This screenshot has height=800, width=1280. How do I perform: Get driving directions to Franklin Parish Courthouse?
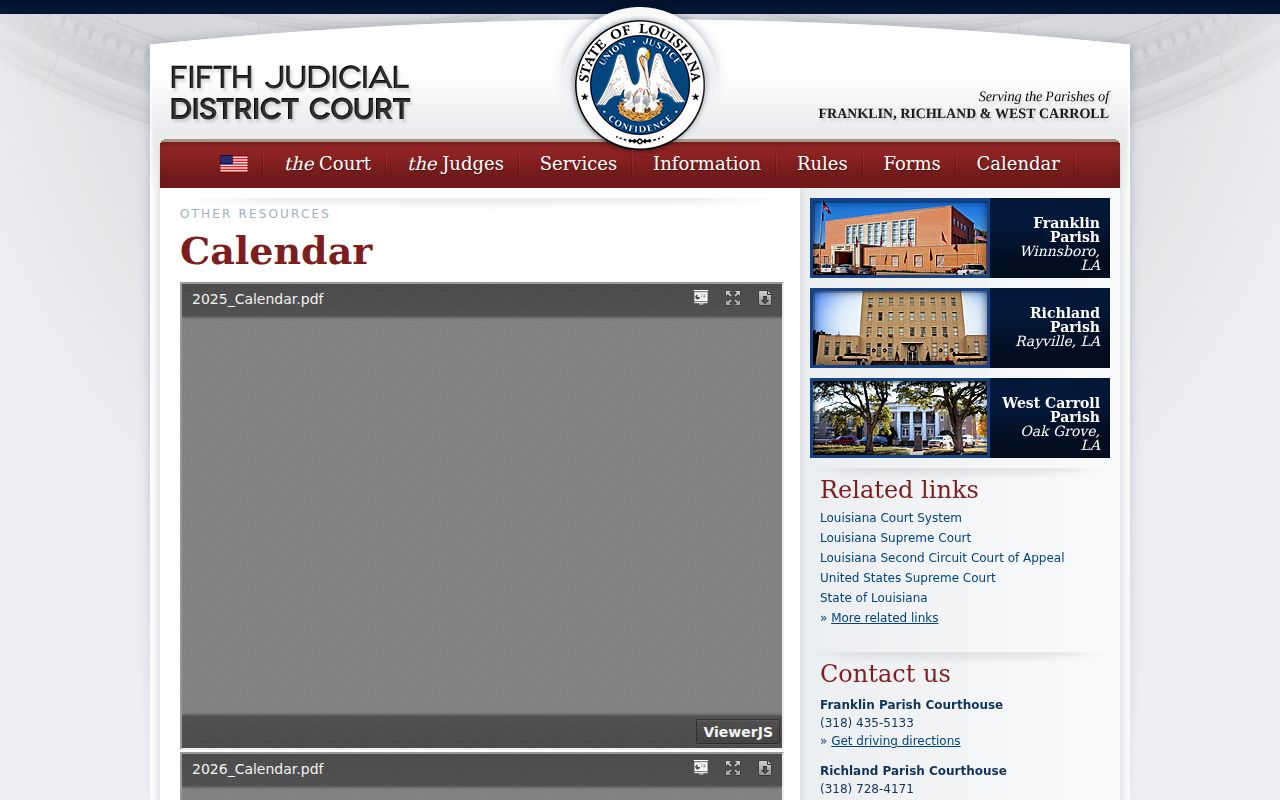click(895, 741)
